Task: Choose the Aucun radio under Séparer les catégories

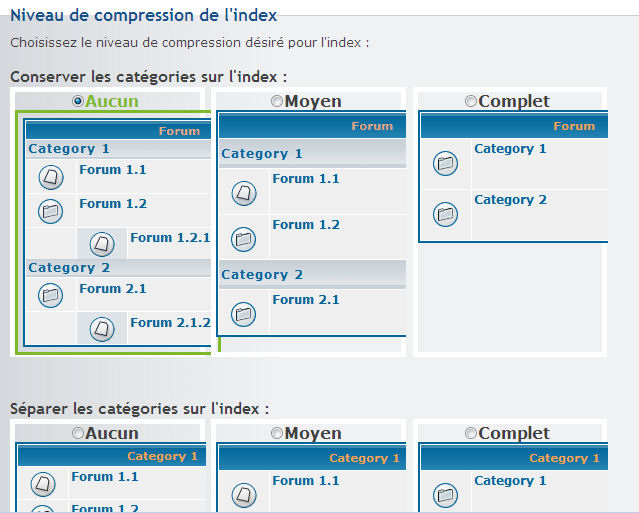Action: point(78,433)
